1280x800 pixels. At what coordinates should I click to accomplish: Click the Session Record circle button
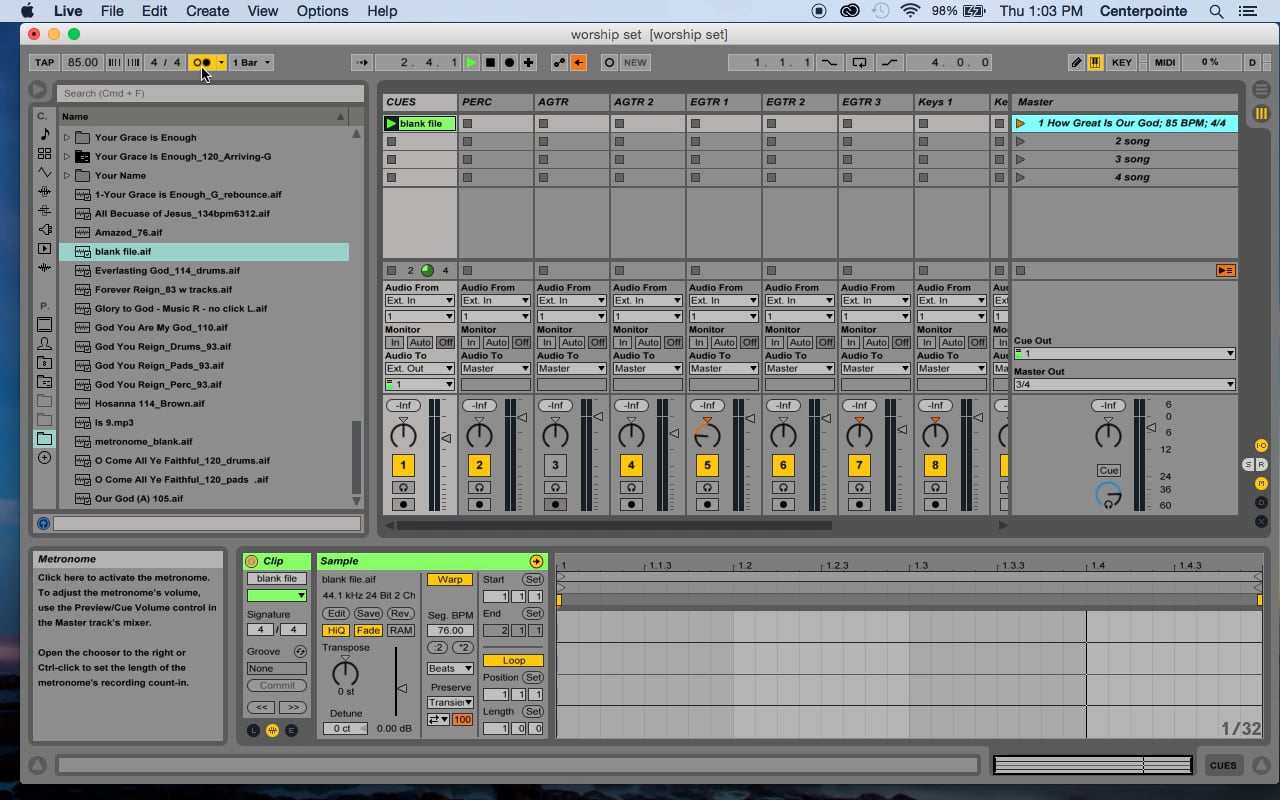609,62
